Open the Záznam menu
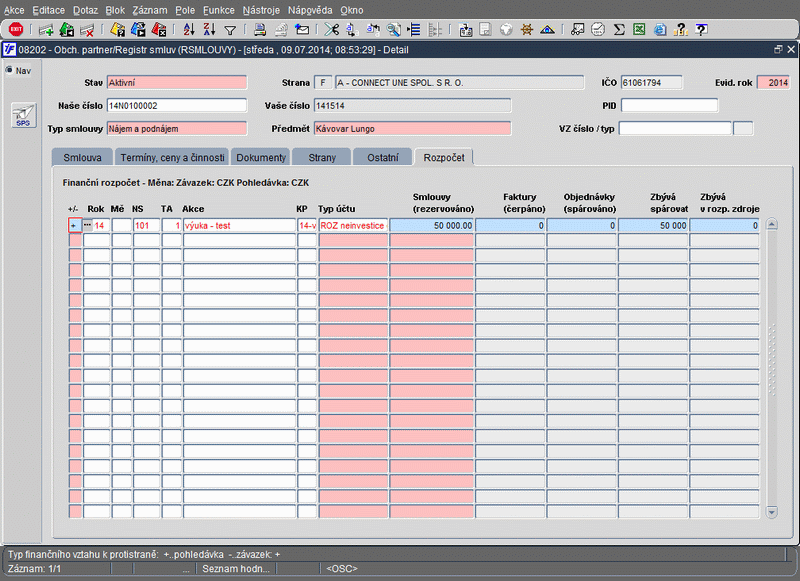800x581 pixels. pyautogui.click(x=148, y=9)
